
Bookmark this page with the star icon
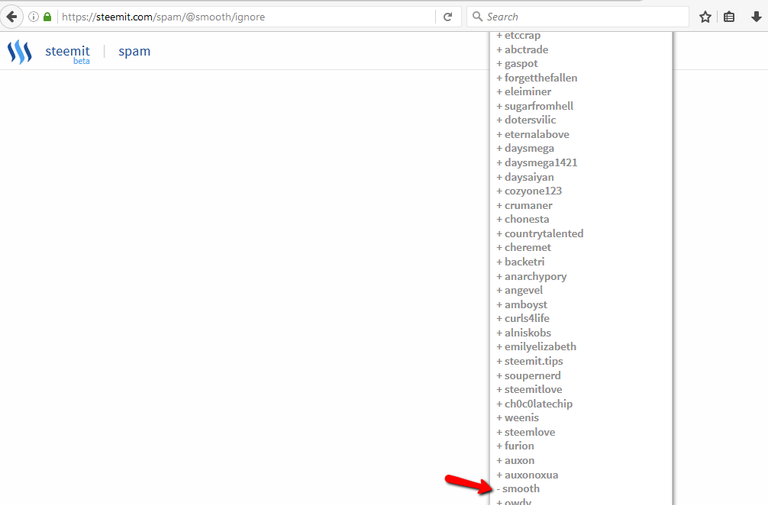tap(705, 17)
